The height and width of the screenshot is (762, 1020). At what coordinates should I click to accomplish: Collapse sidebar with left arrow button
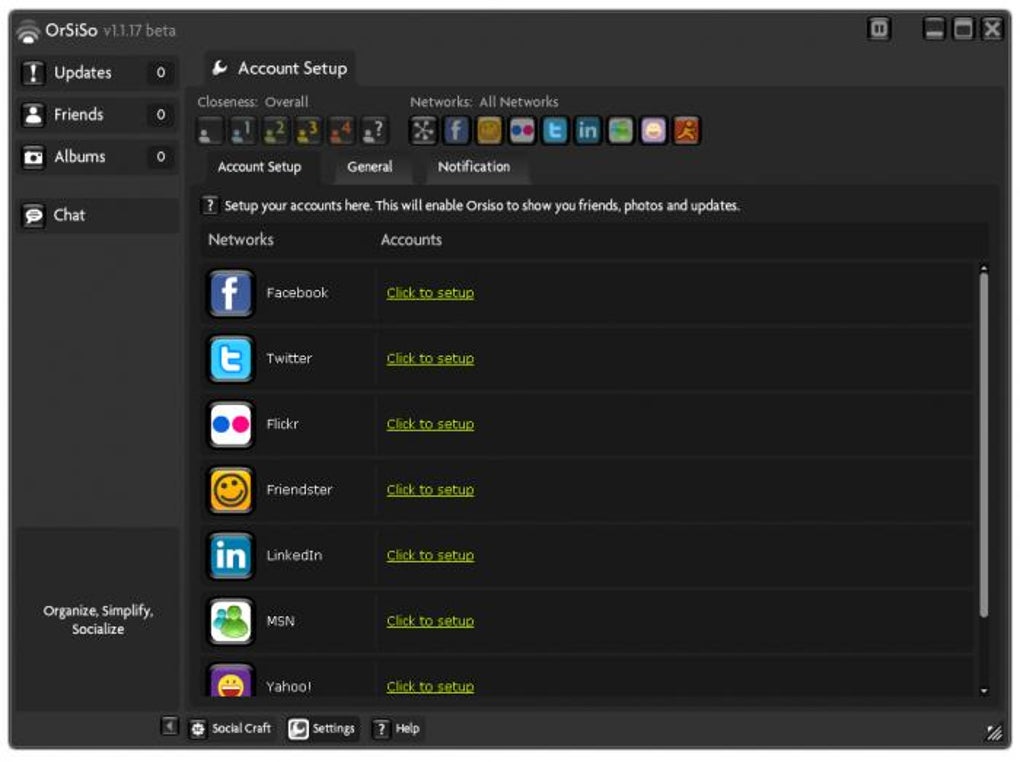[169, 726]
